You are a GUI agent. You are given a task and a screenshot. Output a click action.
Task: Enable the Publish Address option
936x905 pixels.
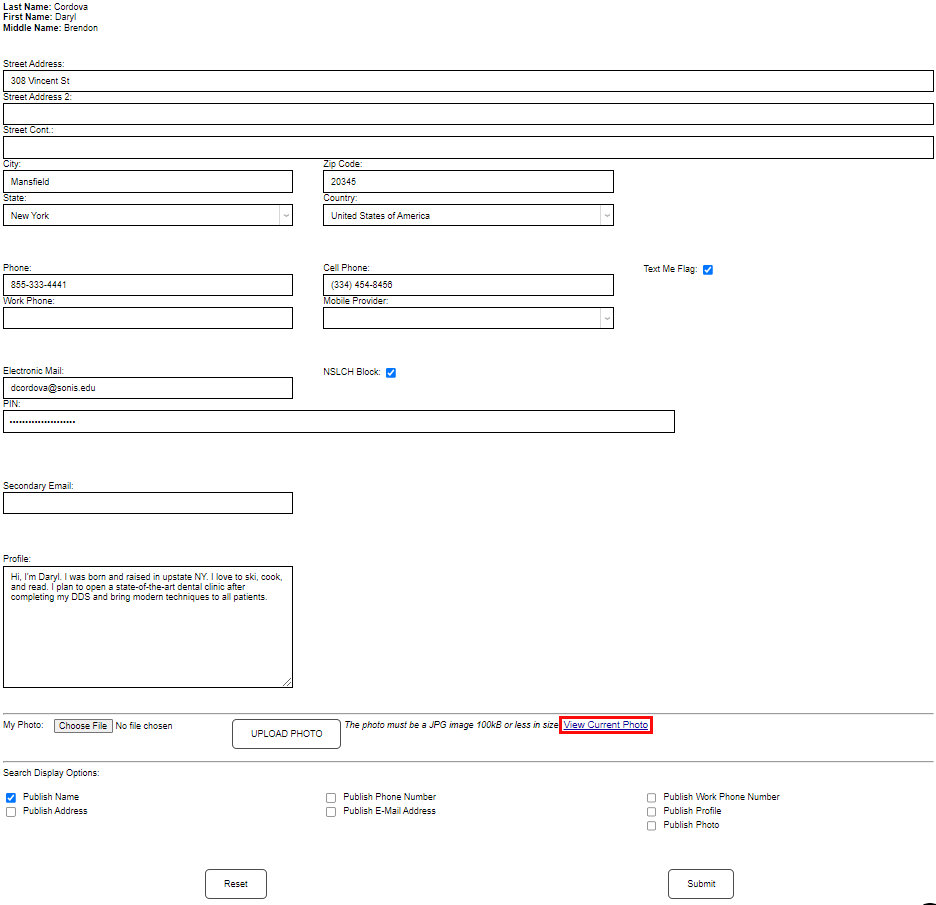coord(10,811)
